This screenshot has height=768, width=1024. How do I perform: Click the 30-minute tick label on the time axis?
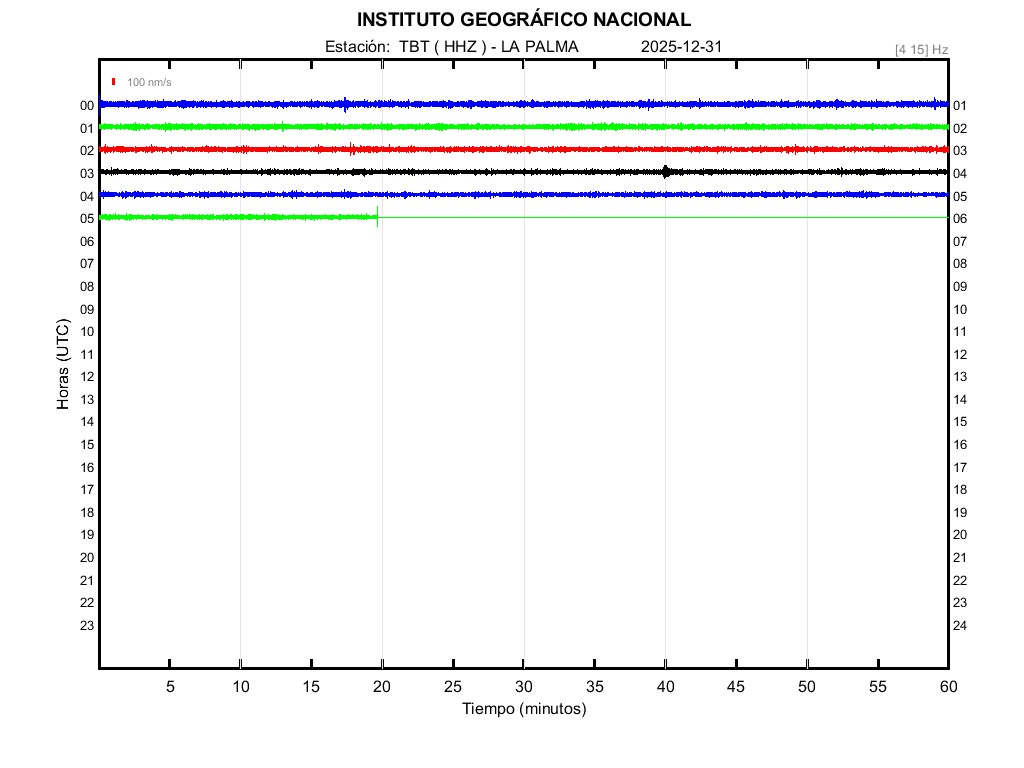click(523, 687)
